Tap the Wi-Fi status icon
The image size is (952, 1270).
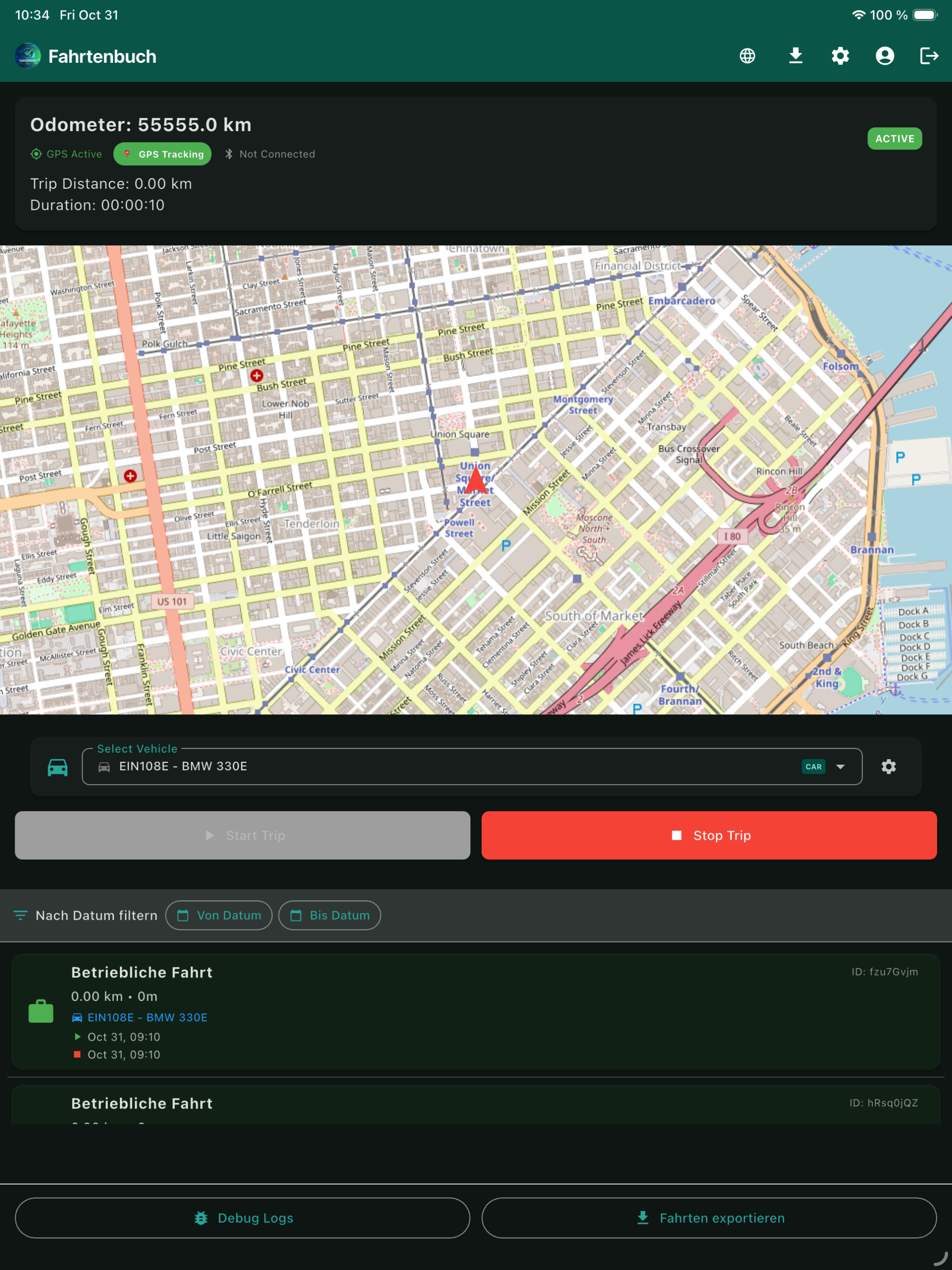(x=858, y=15)
